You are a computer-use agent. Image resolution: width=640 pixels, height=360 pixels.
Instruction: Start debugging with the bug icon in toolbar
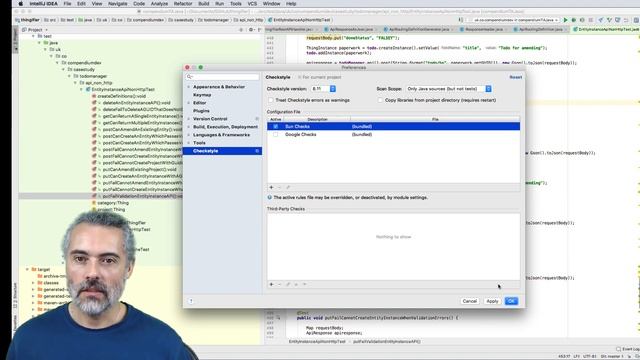573,20
